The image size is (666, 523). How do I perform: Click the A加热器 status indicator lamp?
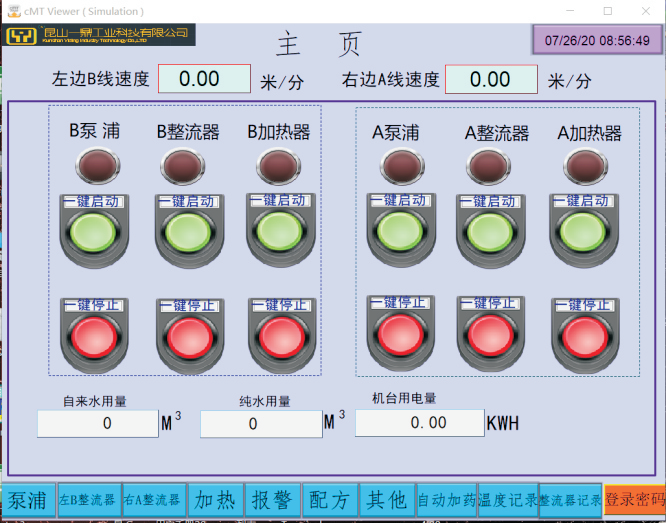click(x=585, y=166)
